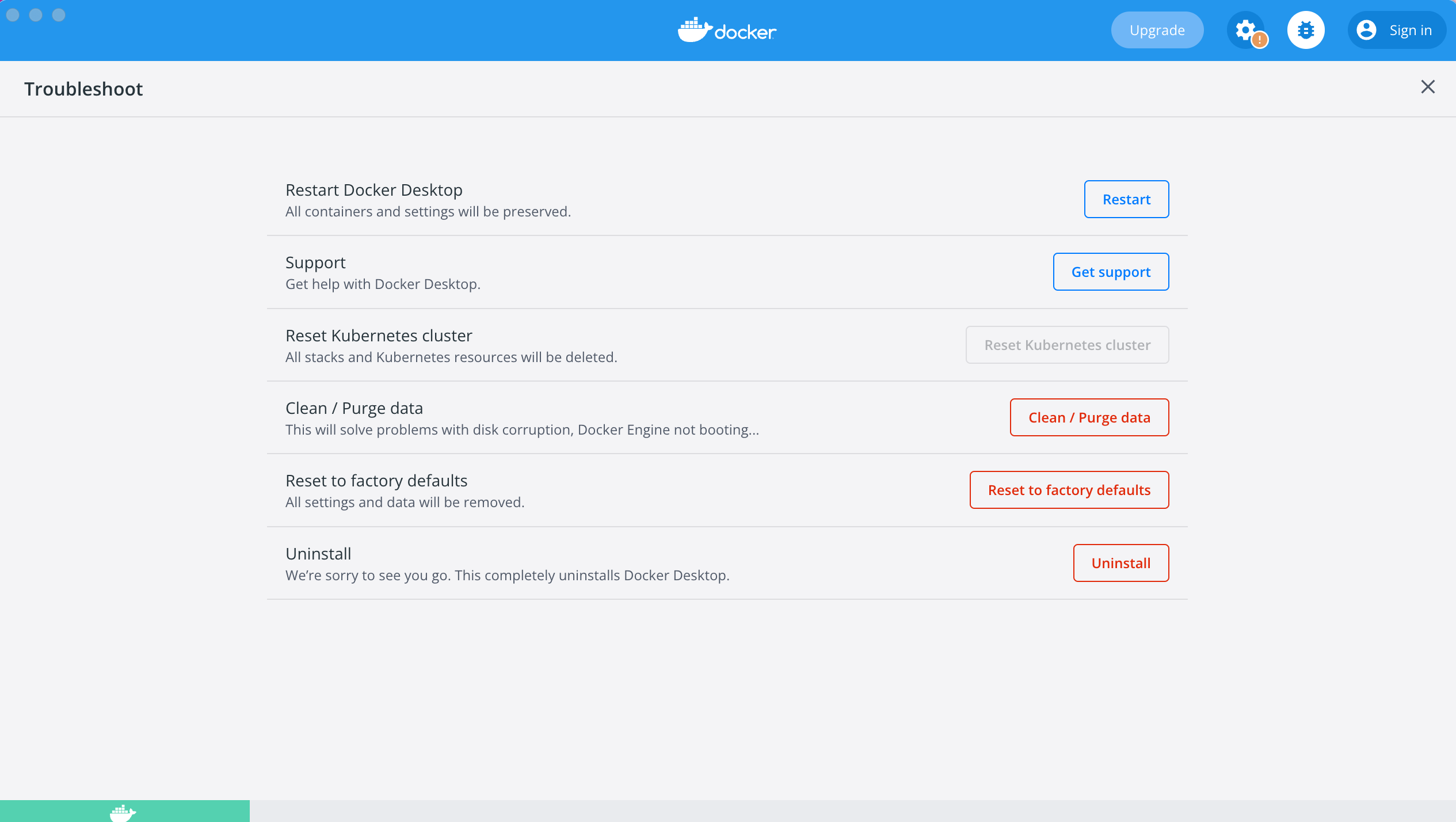The image size is (1456, 822).
Task: Click the Troubleshoot bug icon
Action: click(1306, 30)
